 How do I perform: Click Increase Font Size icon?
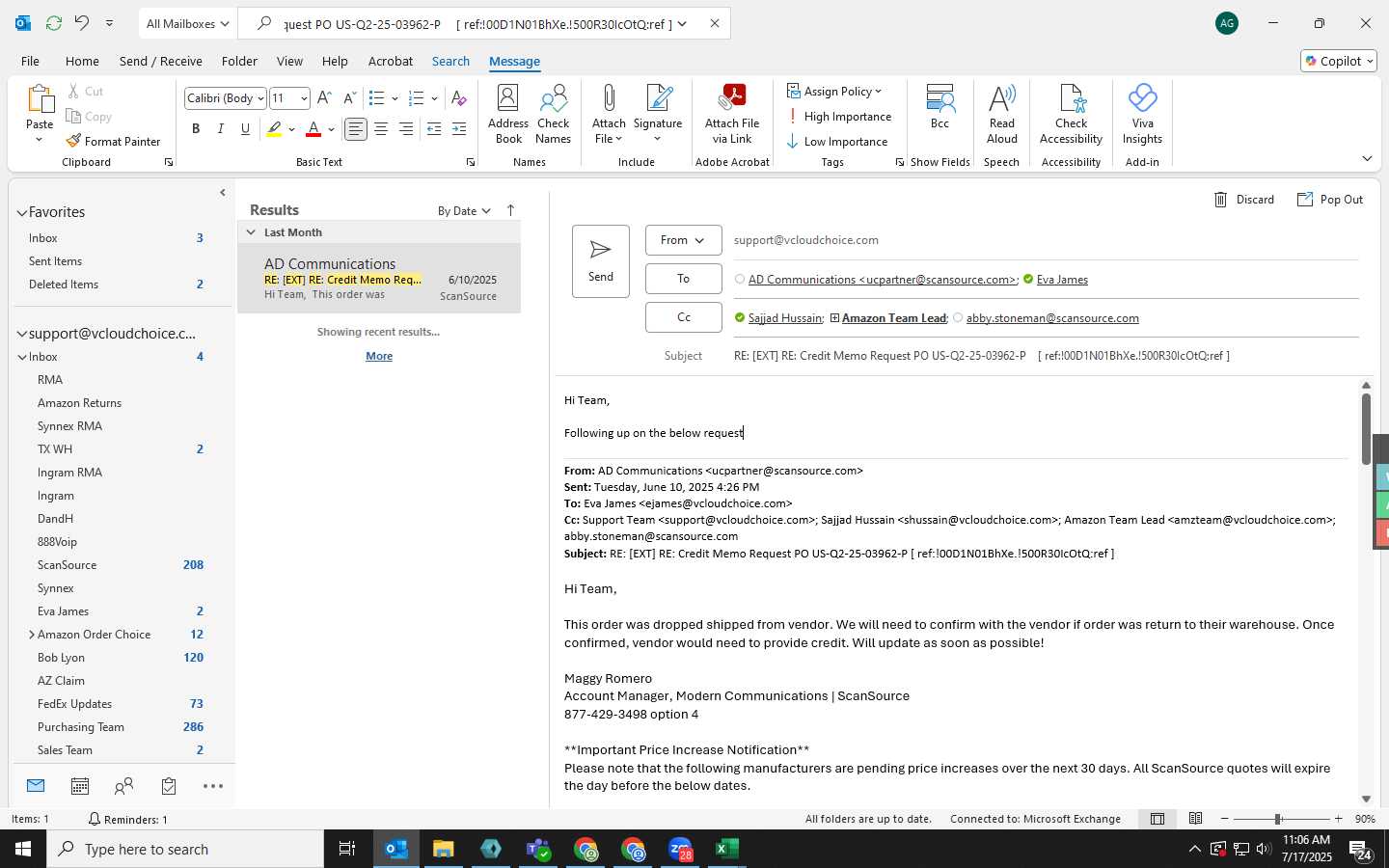(324, 98)
